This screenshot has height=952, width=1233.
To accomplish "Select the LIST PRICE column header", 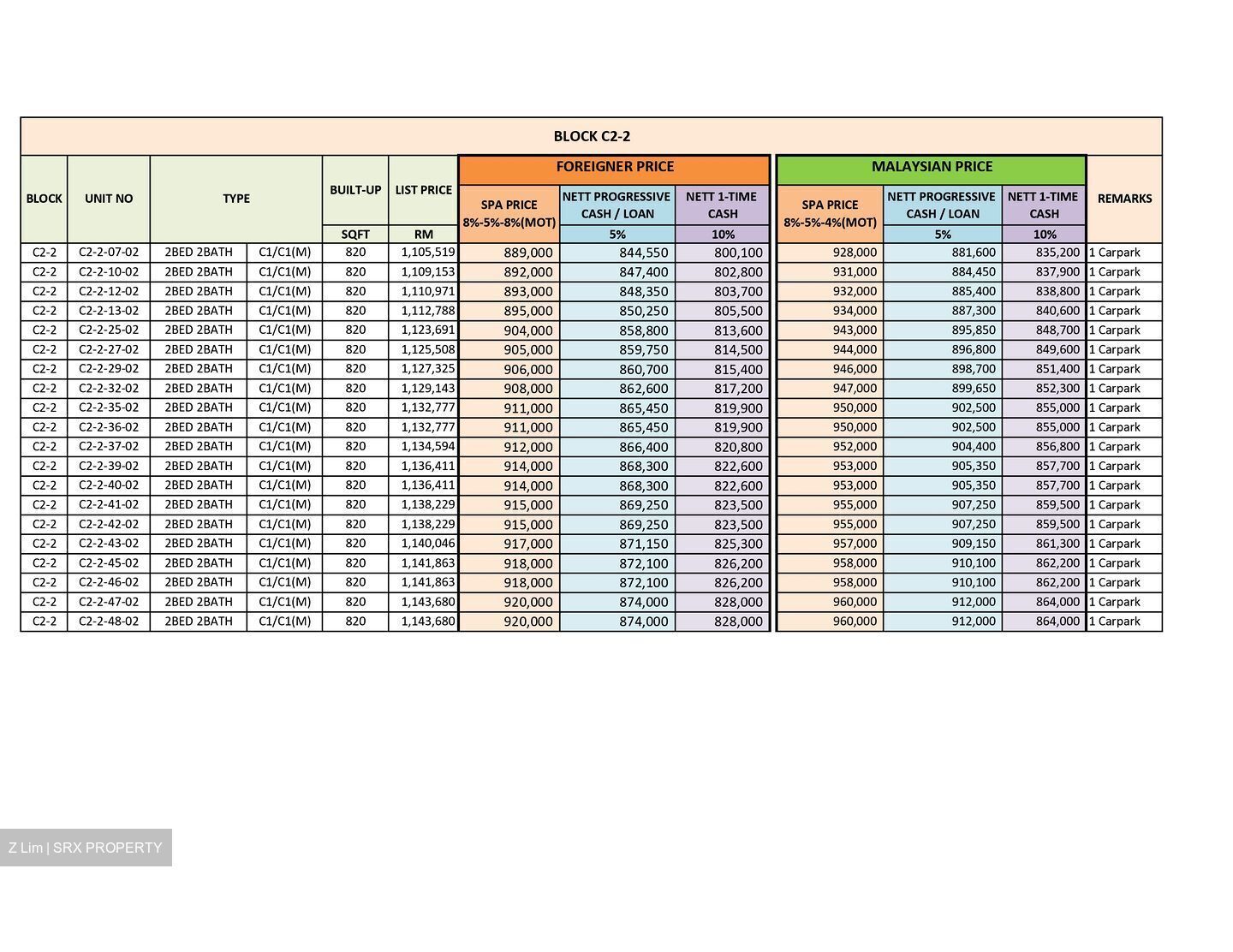I will [423, 190].
